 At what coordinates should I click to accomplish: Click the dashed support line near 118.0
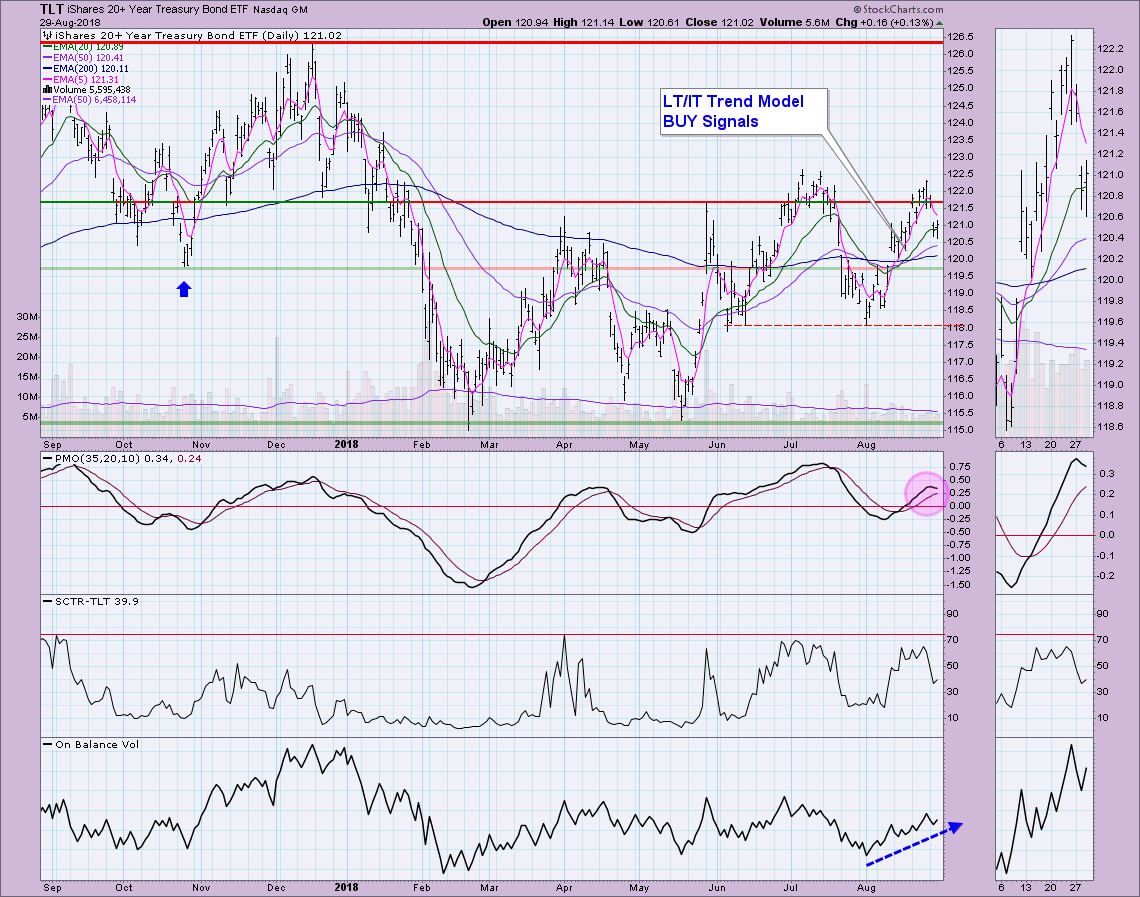(830, 325)
